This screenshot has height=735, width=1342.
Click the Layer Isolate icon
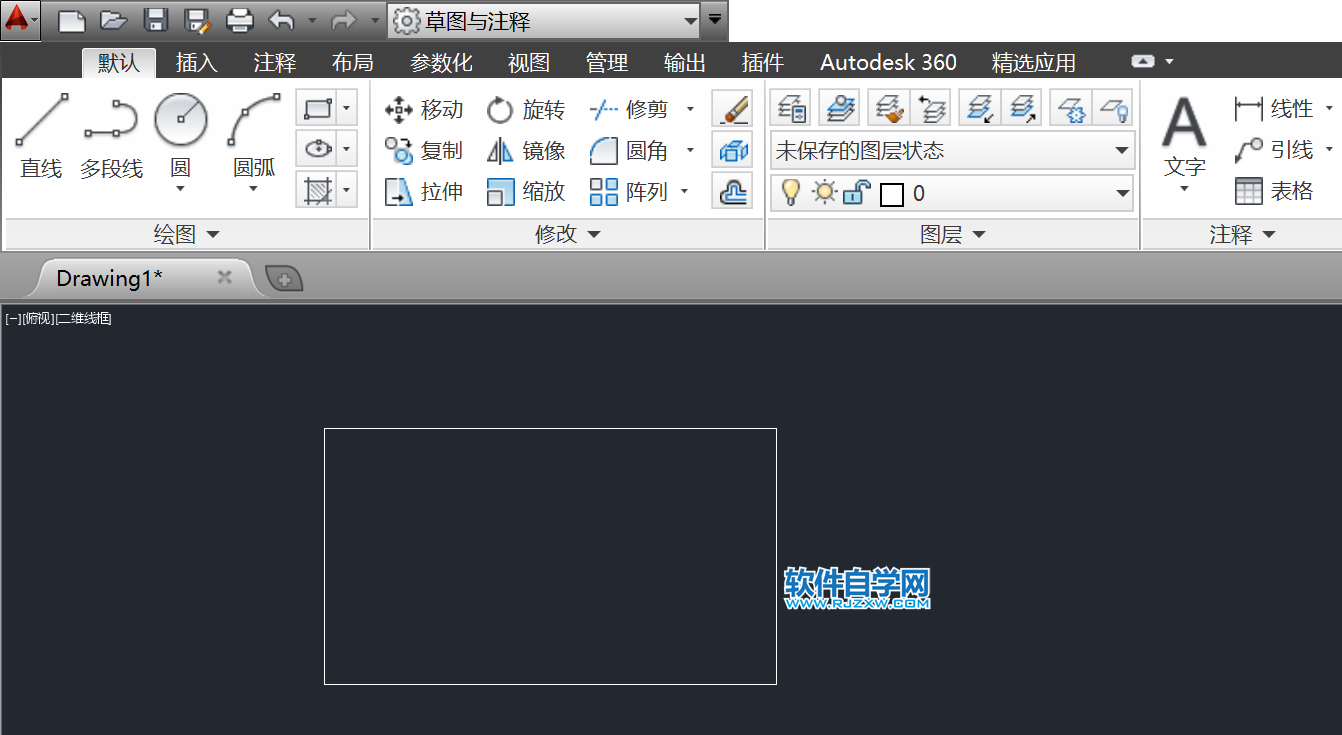pyautogui.click(x=980, y=107)
